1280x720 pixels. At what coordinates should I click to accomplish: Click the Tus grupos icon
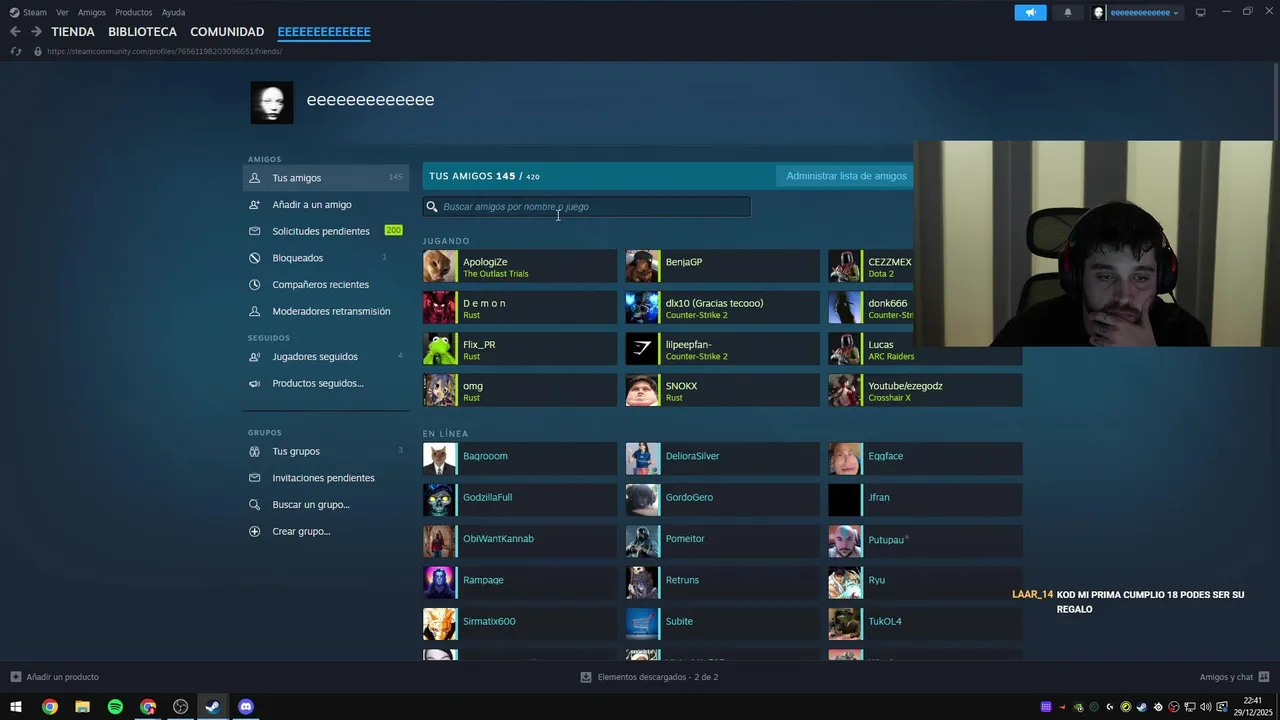click(254, 451)
